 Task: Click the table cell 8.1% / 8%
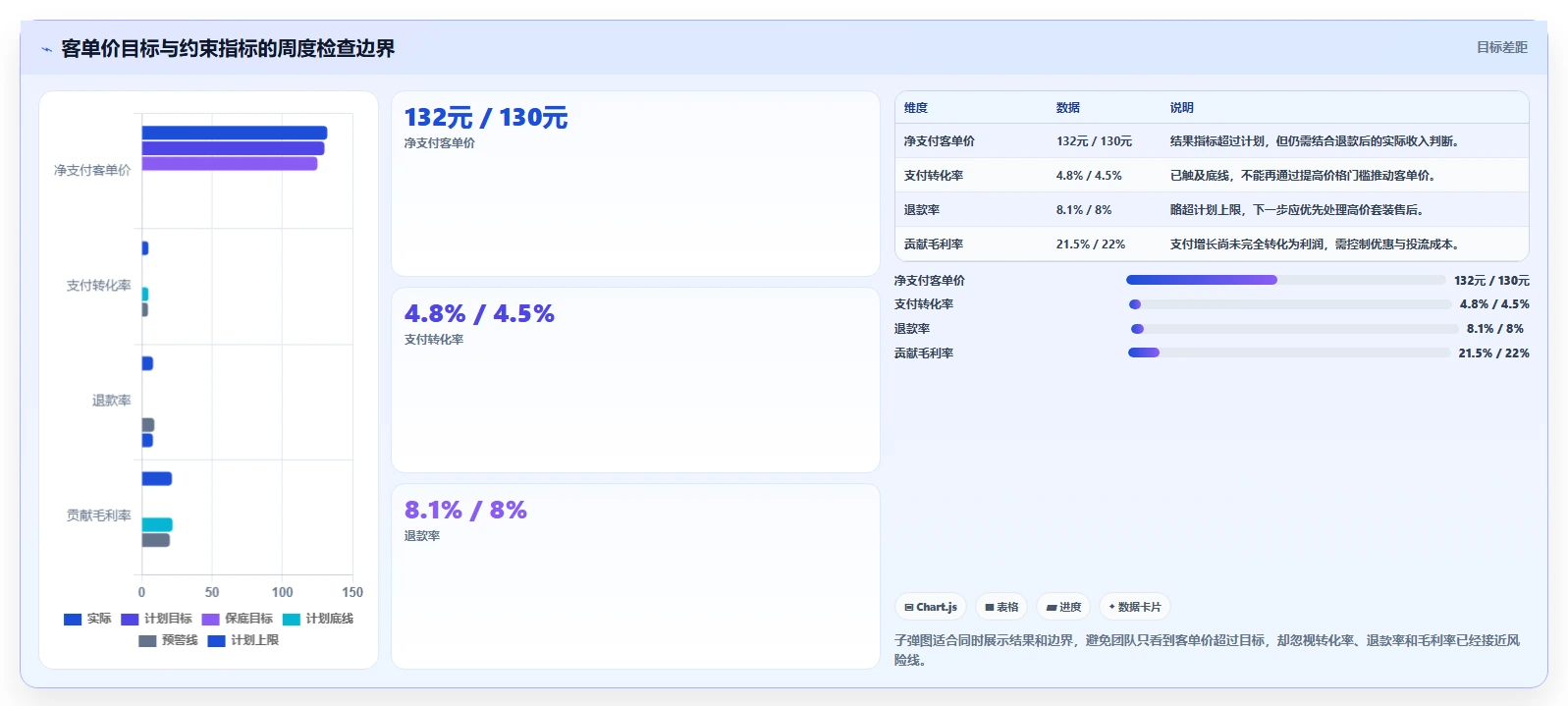coord(1084,210)
